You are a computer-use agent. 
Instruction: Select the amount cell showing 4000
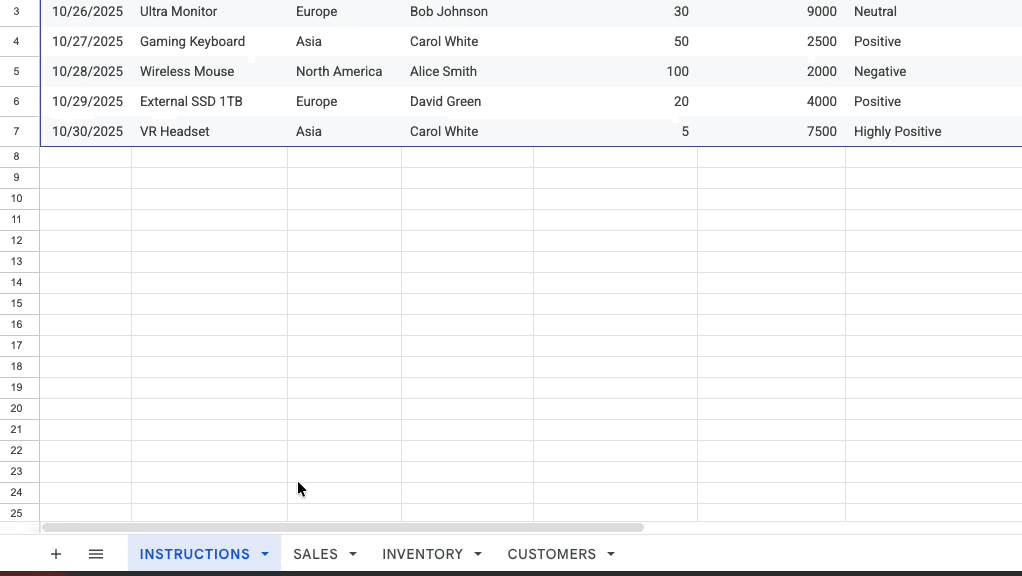click(x=771, y=102)
